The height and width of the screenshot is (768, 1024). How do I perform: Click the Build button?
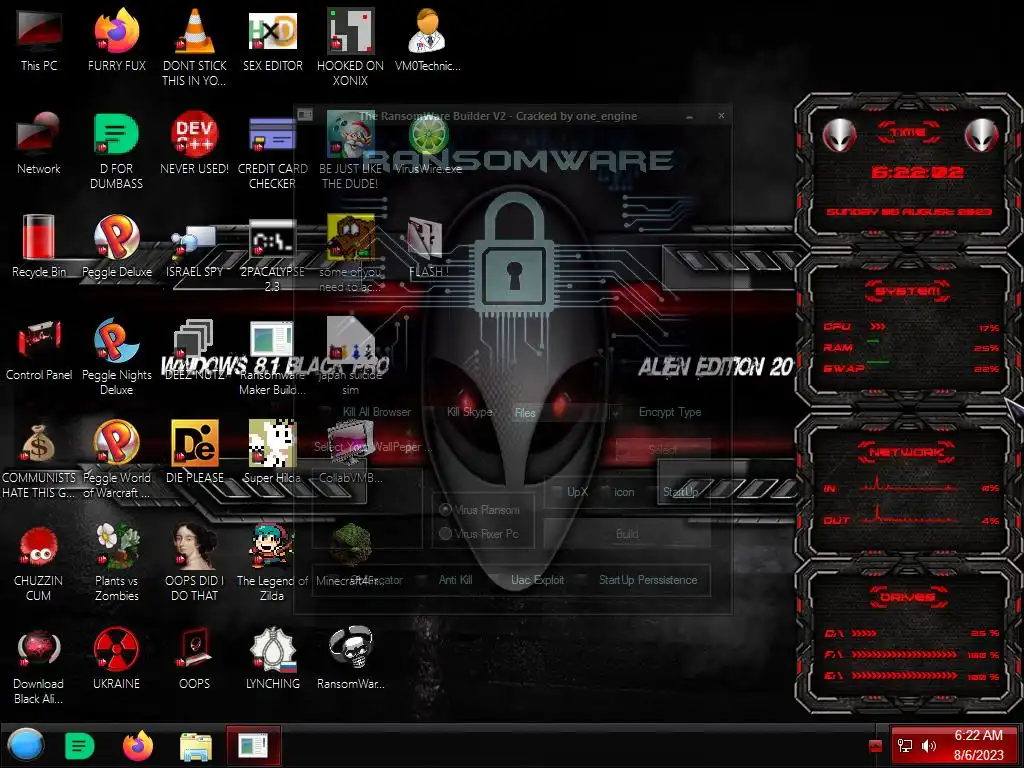(x=627, y=534)
